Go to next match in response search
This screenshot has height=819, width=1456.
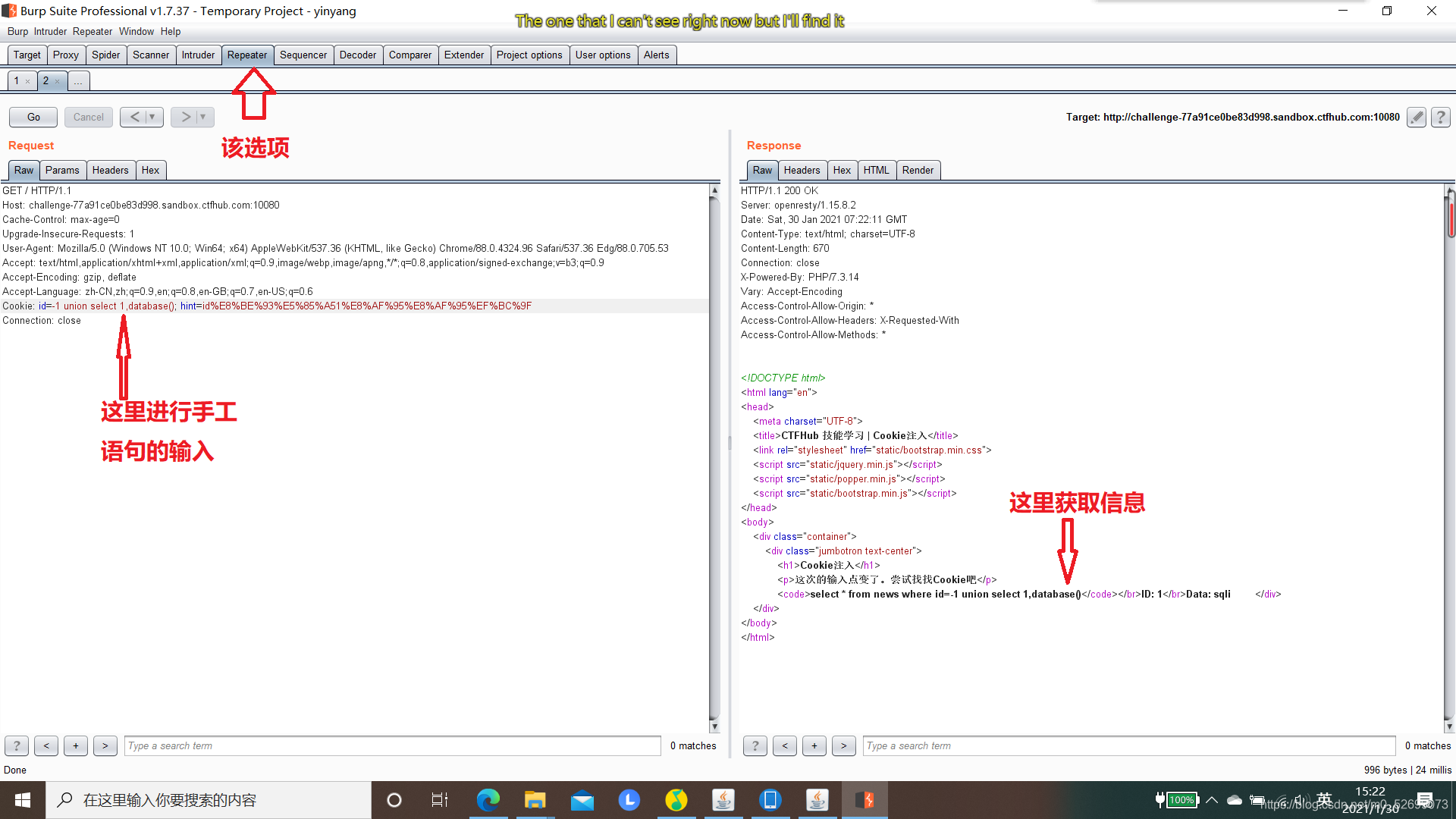click(844, 746)
